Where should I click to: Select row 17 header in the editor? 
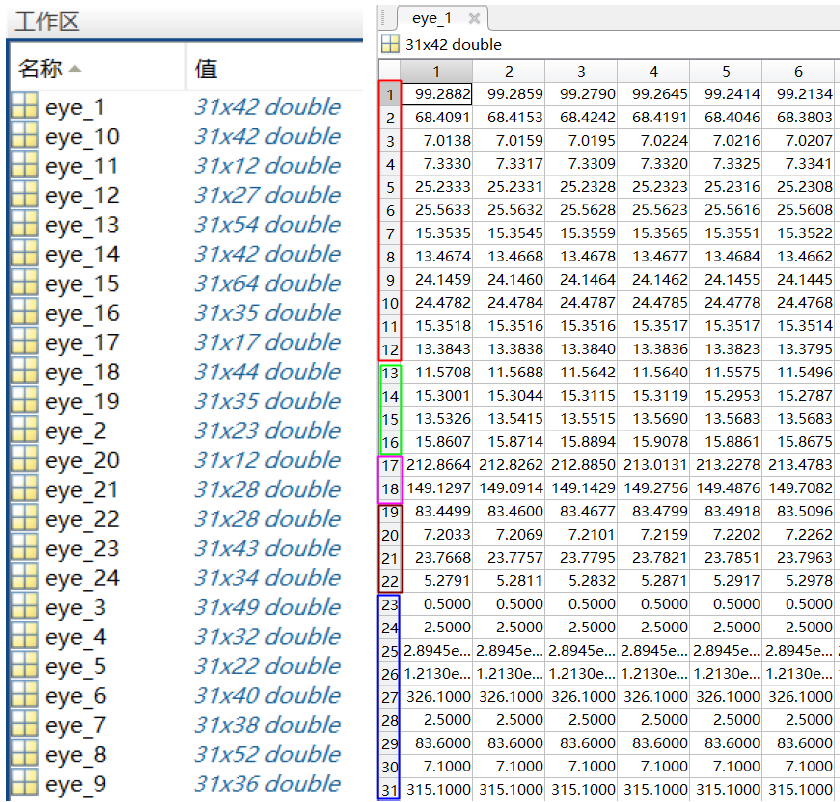[x=390, y=465]
